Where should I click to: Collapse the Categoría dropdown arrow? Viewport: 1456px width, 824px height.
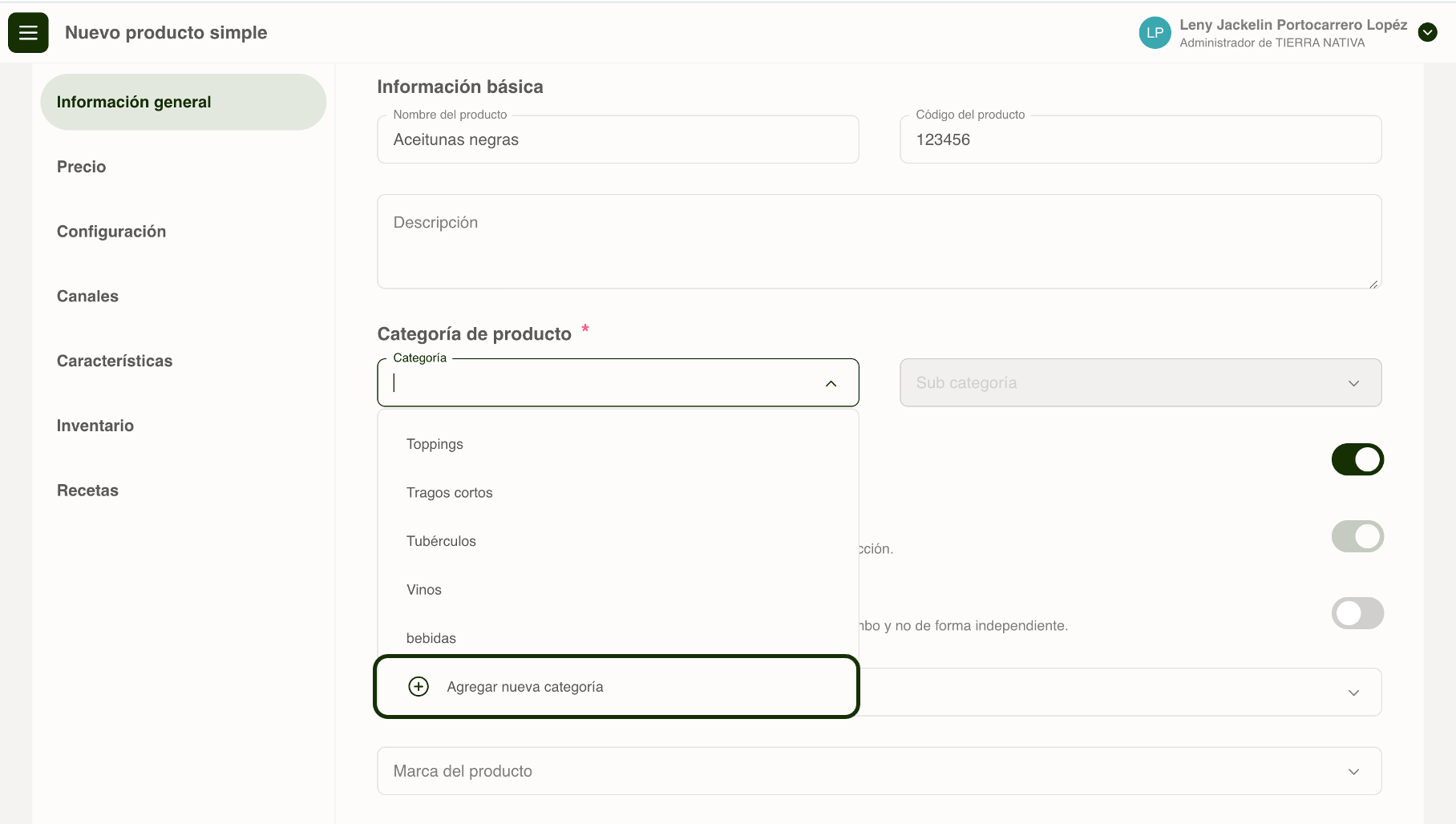point(831,384)
